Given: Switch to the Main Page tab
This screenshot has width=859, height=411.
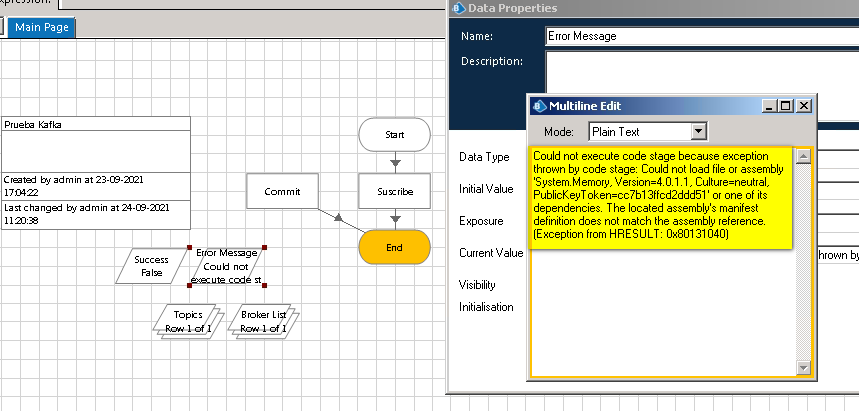Looking at the screenshot, I should point(41,27).
